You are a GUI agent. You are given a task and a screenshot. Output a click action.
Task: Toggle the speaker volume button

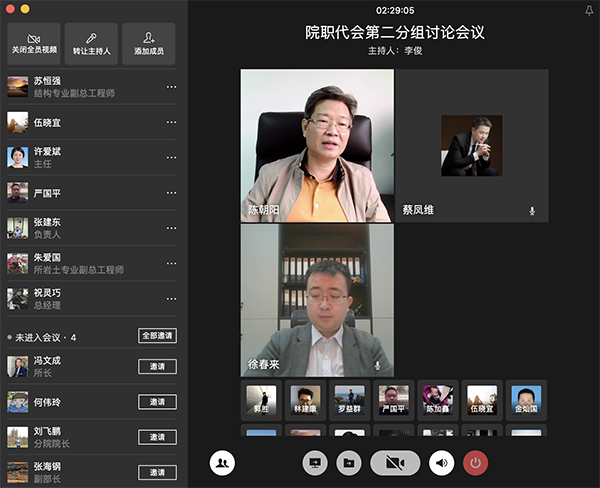pyautogui.click(x=441, y=463)
